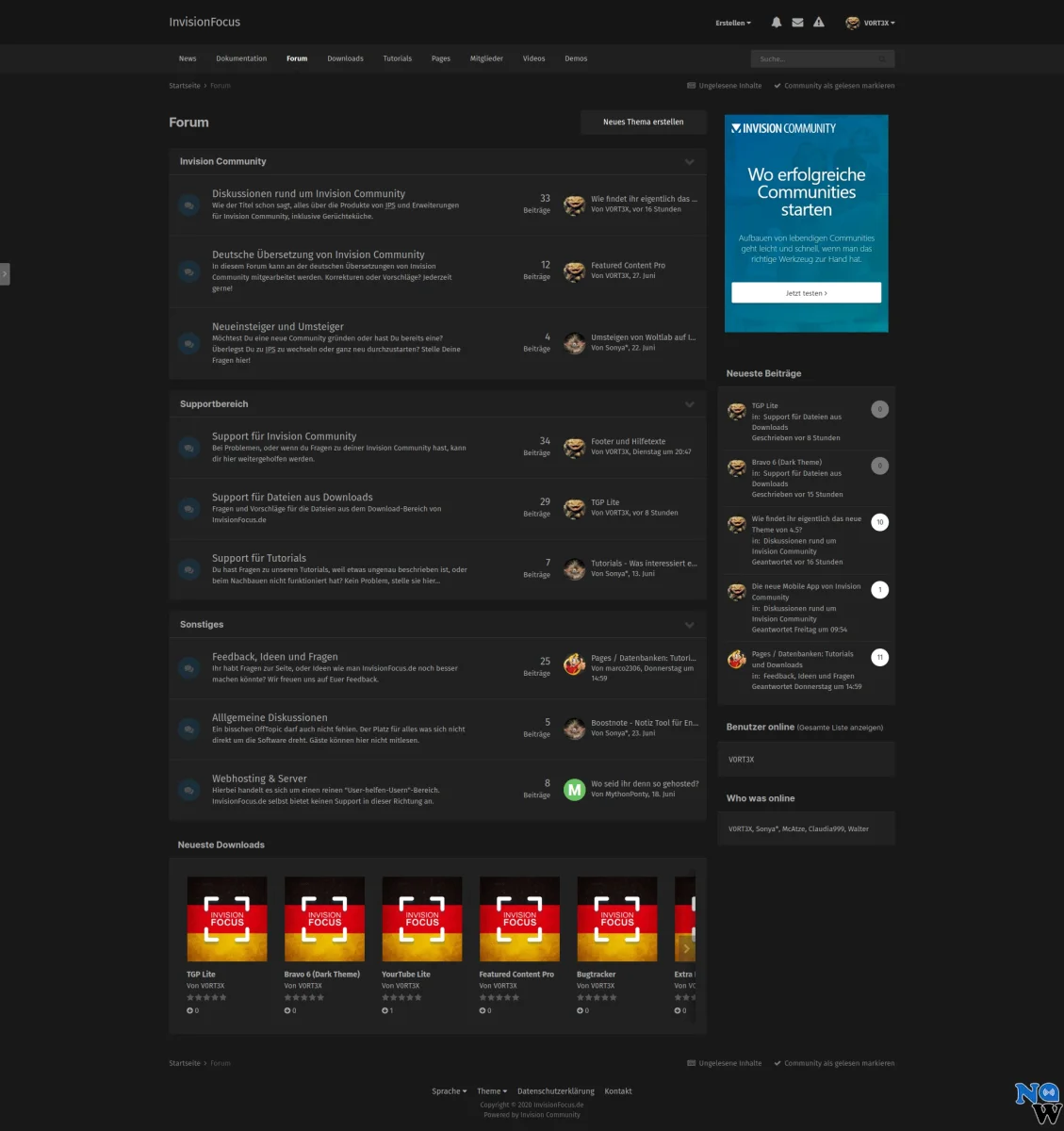The height and width of the screenshot is (1131, 1064).
Task: Open the Erstellen dropdown menu
Action: (x=733, y=23)
